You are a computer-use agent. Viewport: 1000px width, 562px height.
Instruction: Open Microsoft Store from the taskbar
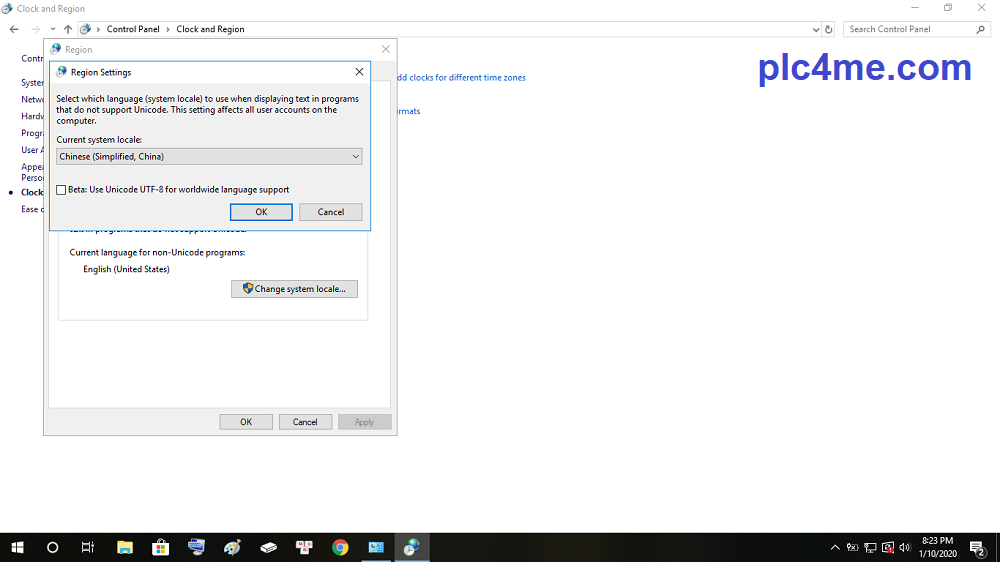coord(160,547)
